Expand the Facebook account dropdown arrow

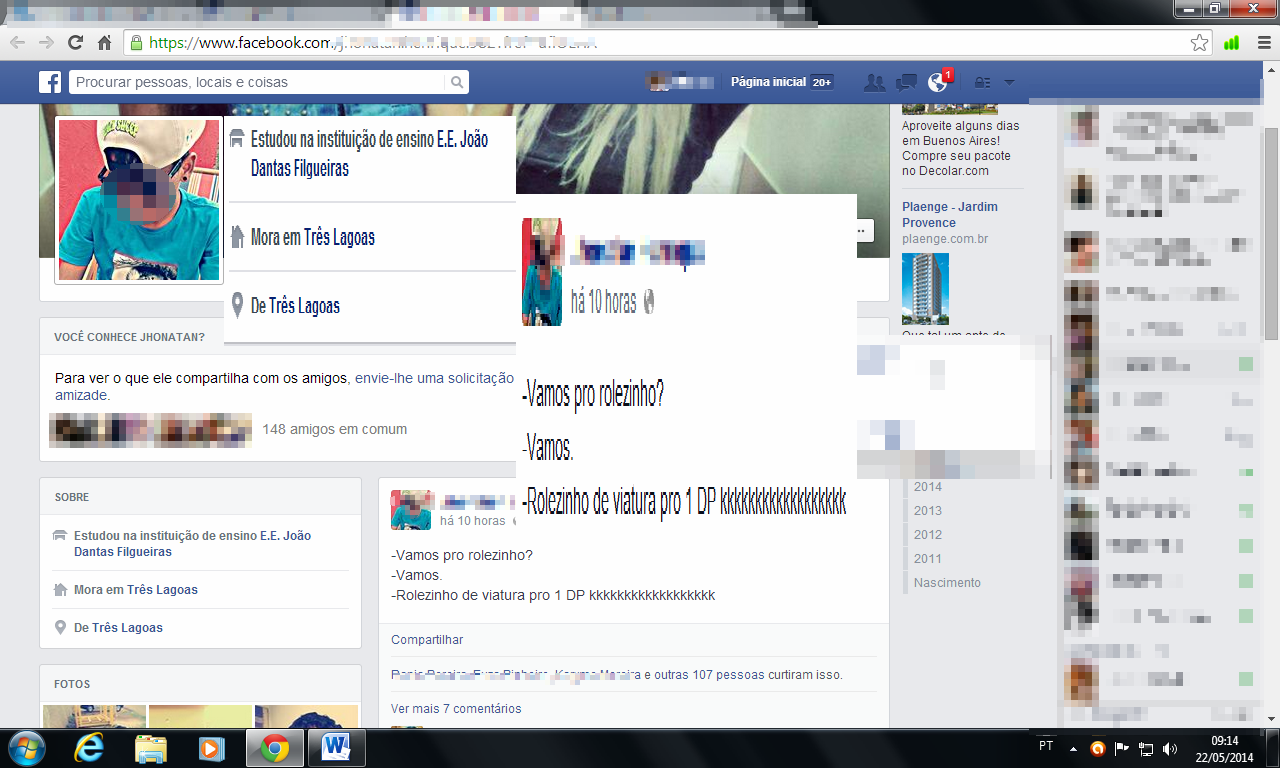(1009, 82)
